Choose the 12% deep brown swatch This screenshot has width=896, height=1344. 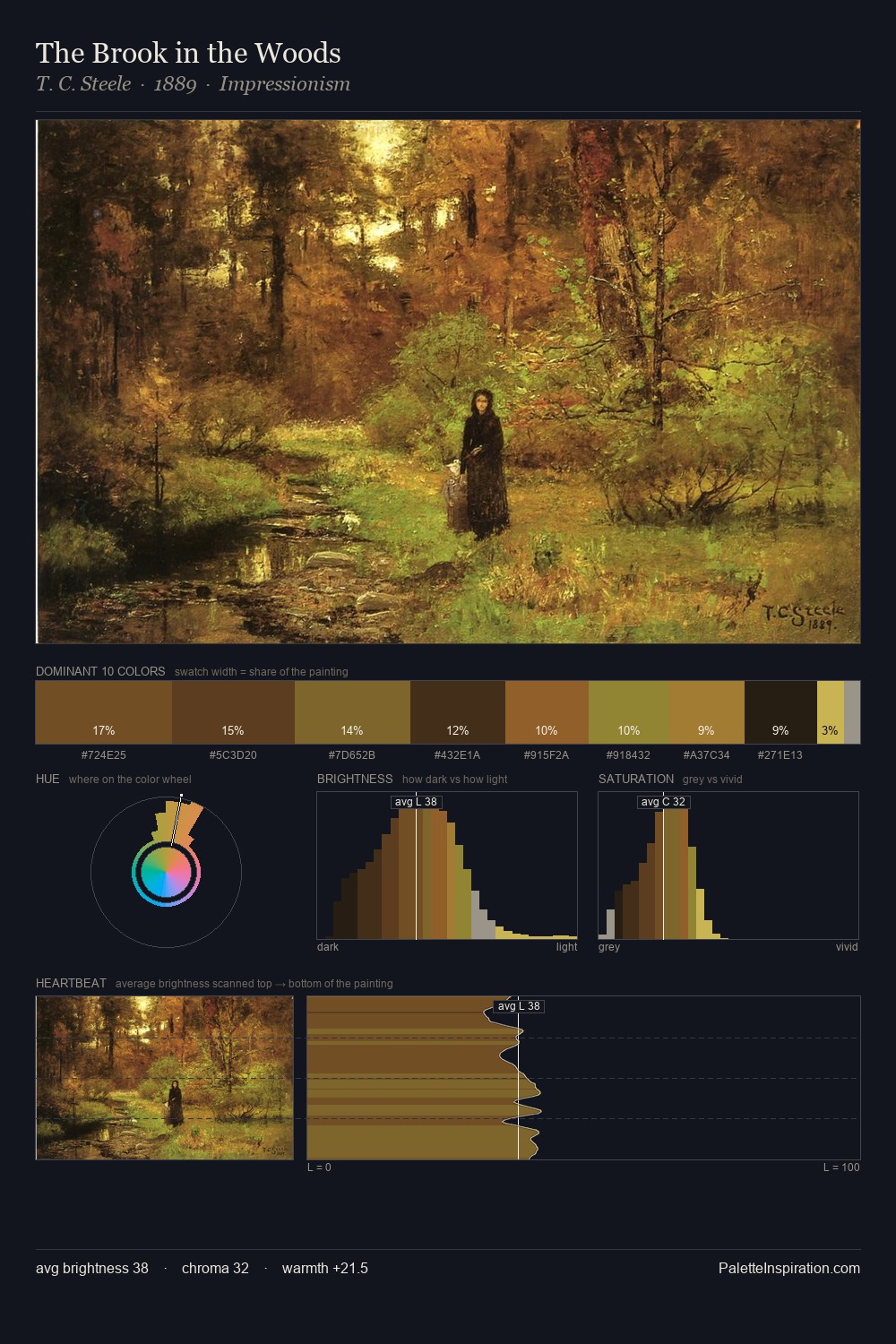pyautogui.click(x=458, y=712)
